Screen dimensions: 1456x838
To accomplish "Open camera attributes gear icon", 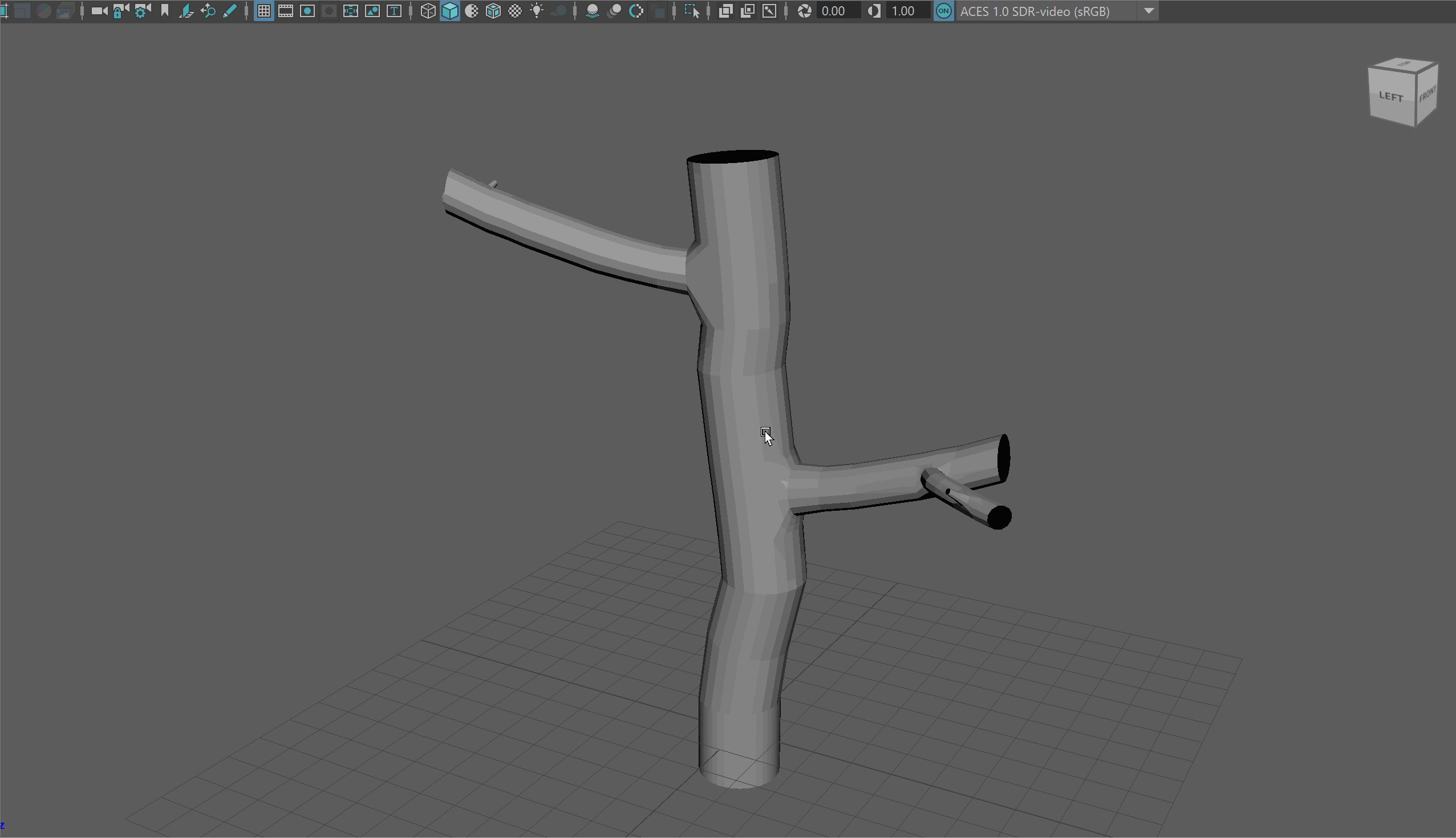I will point(141,11).
